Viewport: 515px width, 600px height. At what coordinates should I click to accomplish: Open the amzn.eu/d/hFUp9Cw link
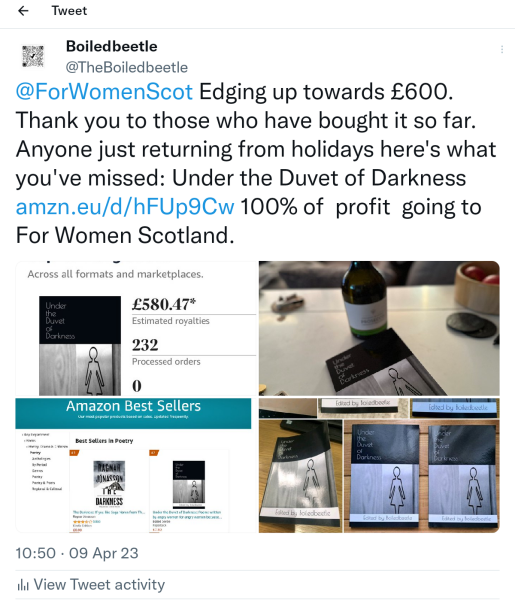125,207
